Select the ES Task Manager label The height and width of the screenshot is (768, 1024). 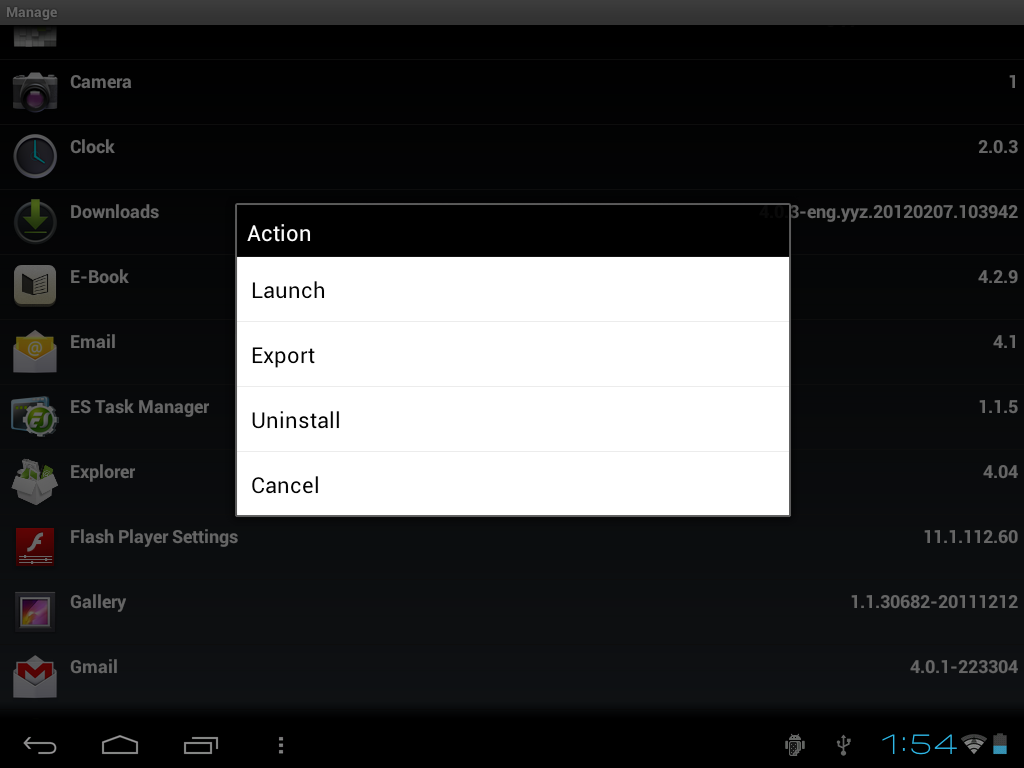point(139,408)
